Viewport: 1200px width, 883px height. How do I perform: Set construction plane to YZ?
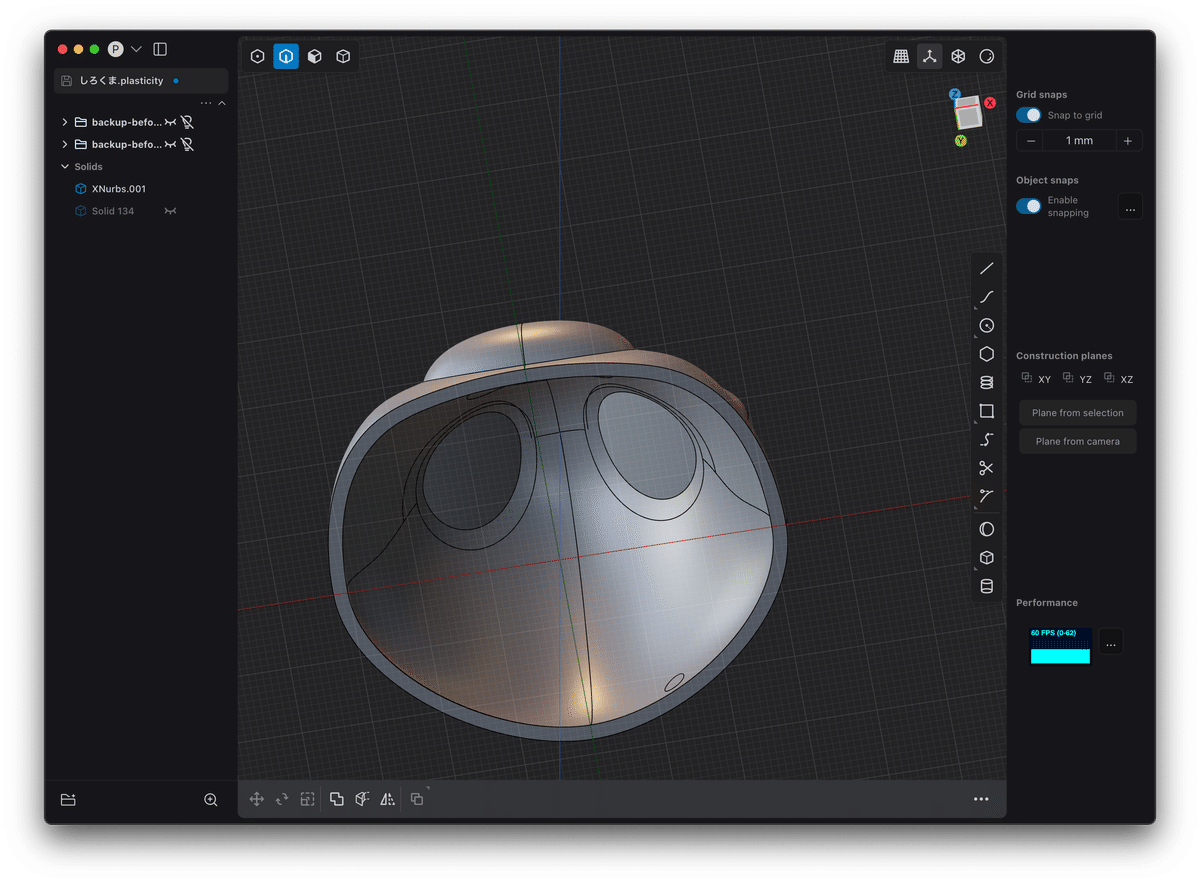coord(1077,379)
